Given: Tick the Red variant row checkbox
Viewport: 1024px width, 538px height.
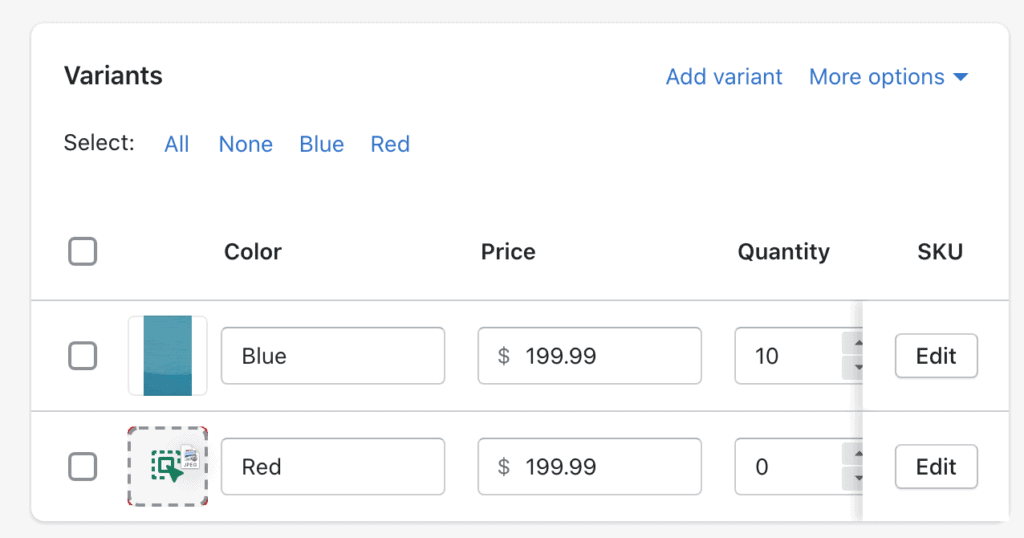Looking at the screenshot, I should click(x=83, y=467).
